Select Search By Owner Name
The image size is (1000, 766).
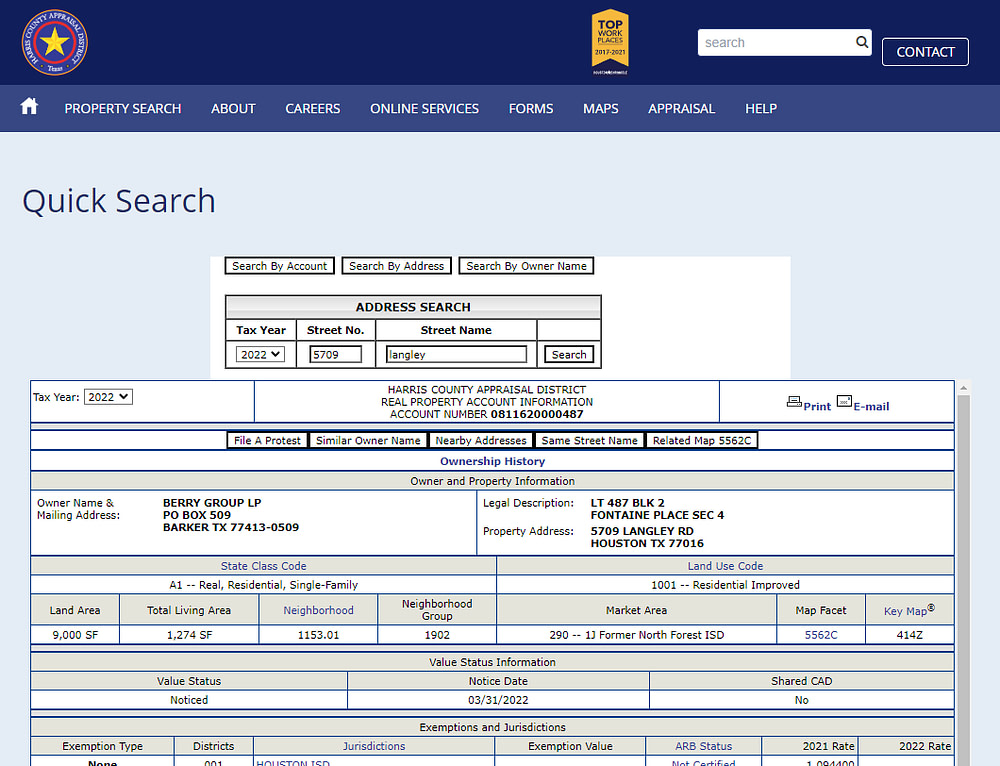526,266
